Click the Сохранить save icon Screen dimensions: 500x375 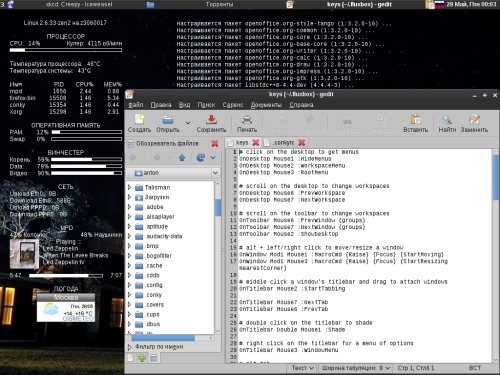coord(211,120)
